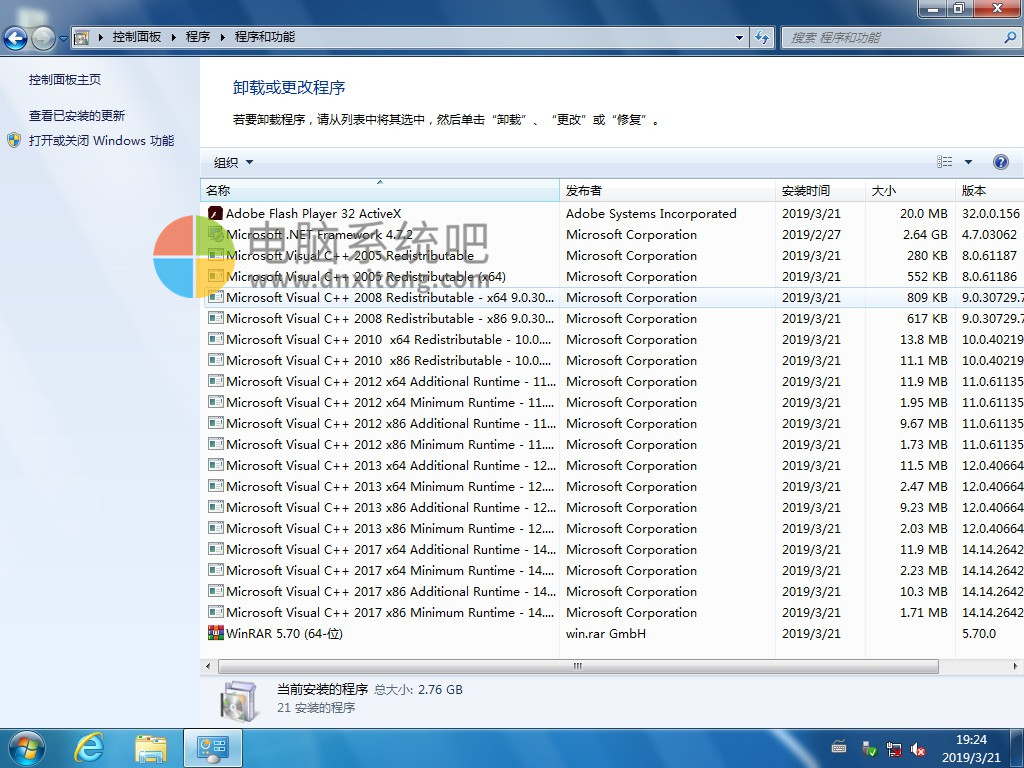This screenshot has height=768, width=1024.
Task: Click icon of 2012 x86 Minimum Runtime
Action: click(215, 443)
